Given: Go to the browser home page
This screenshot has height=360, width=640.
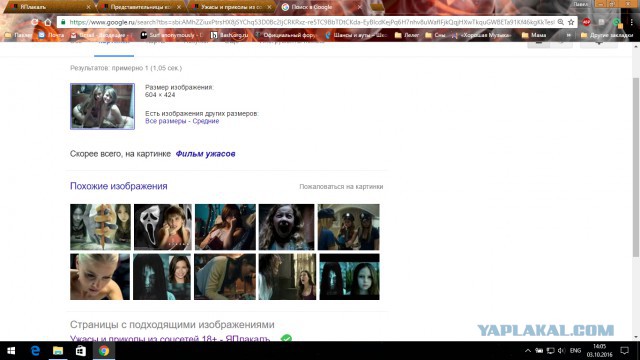Looking at the screenshot, I should point(48,22).
